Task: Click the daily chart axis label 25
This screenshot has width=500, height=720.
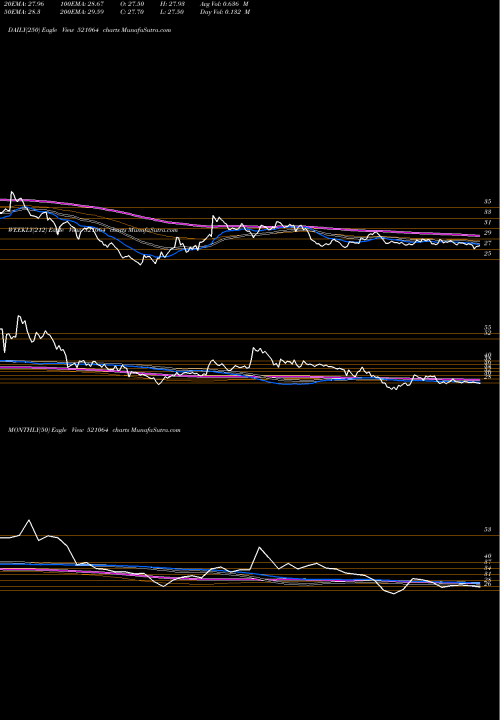Action: [x=487, y=253]
